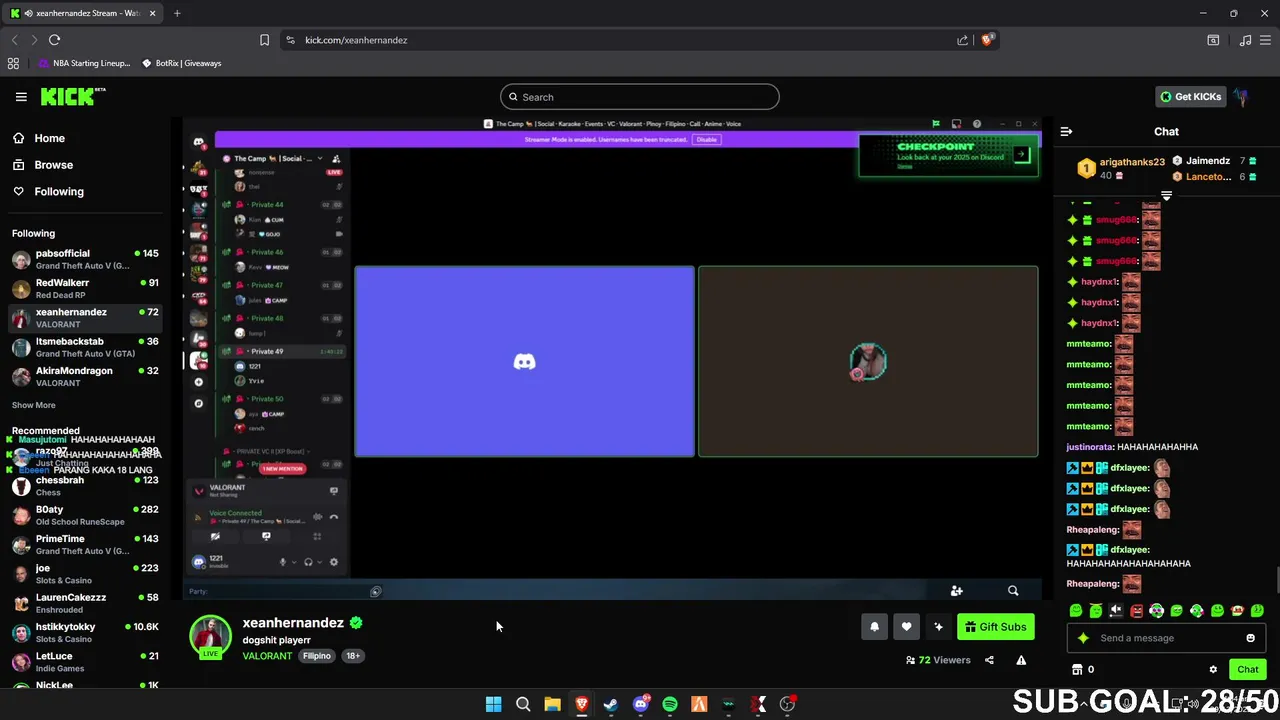Collapse the chat panel with the arrow icon
Image resolution: width=1280 pixels, height=720 pixels.
click(x=1066, y=131)
